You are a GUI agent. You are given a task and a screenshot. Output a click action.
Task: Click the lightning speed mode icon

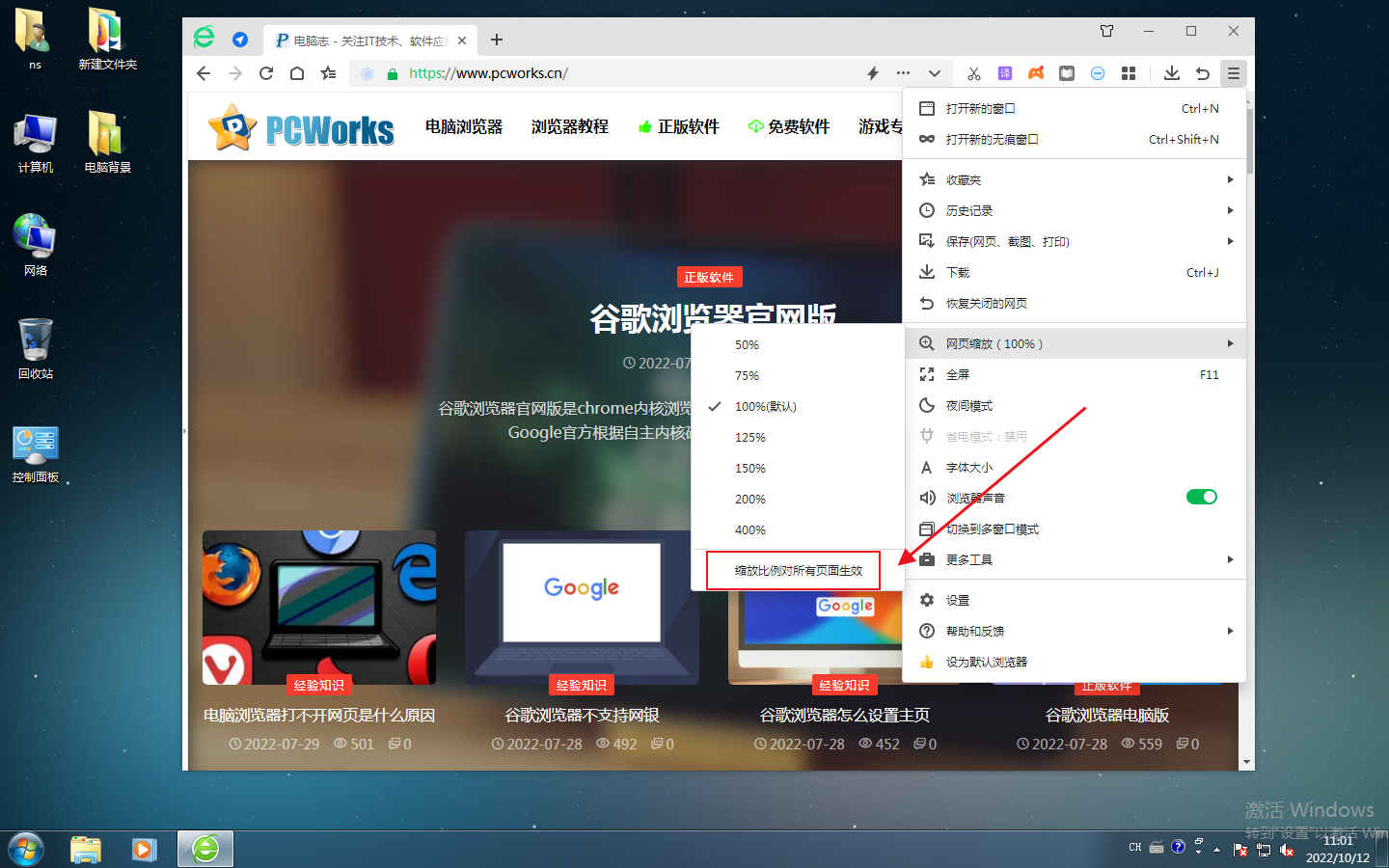[873, 73]
